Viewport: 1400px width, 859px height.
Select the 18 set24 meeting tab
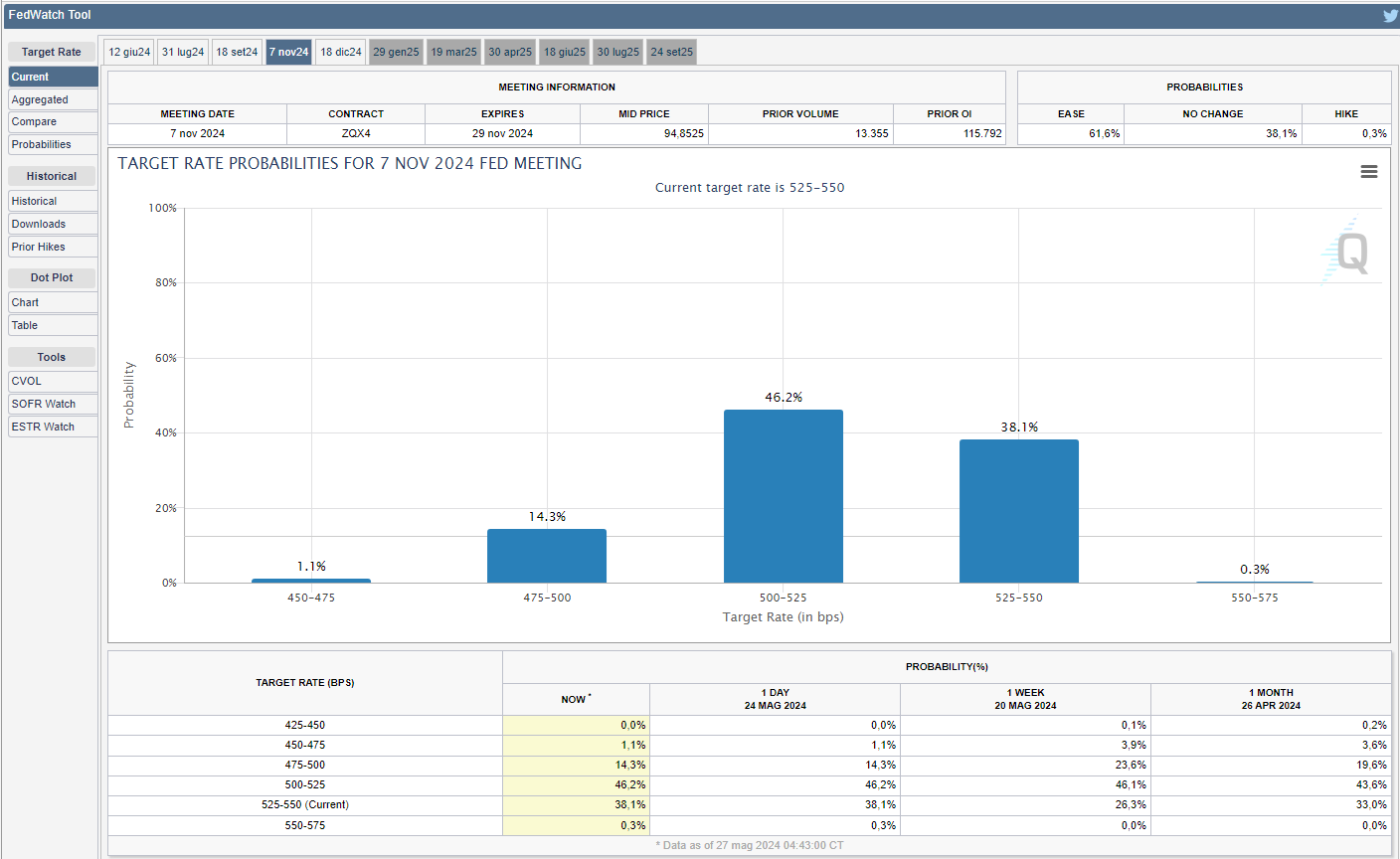point(237,52)
